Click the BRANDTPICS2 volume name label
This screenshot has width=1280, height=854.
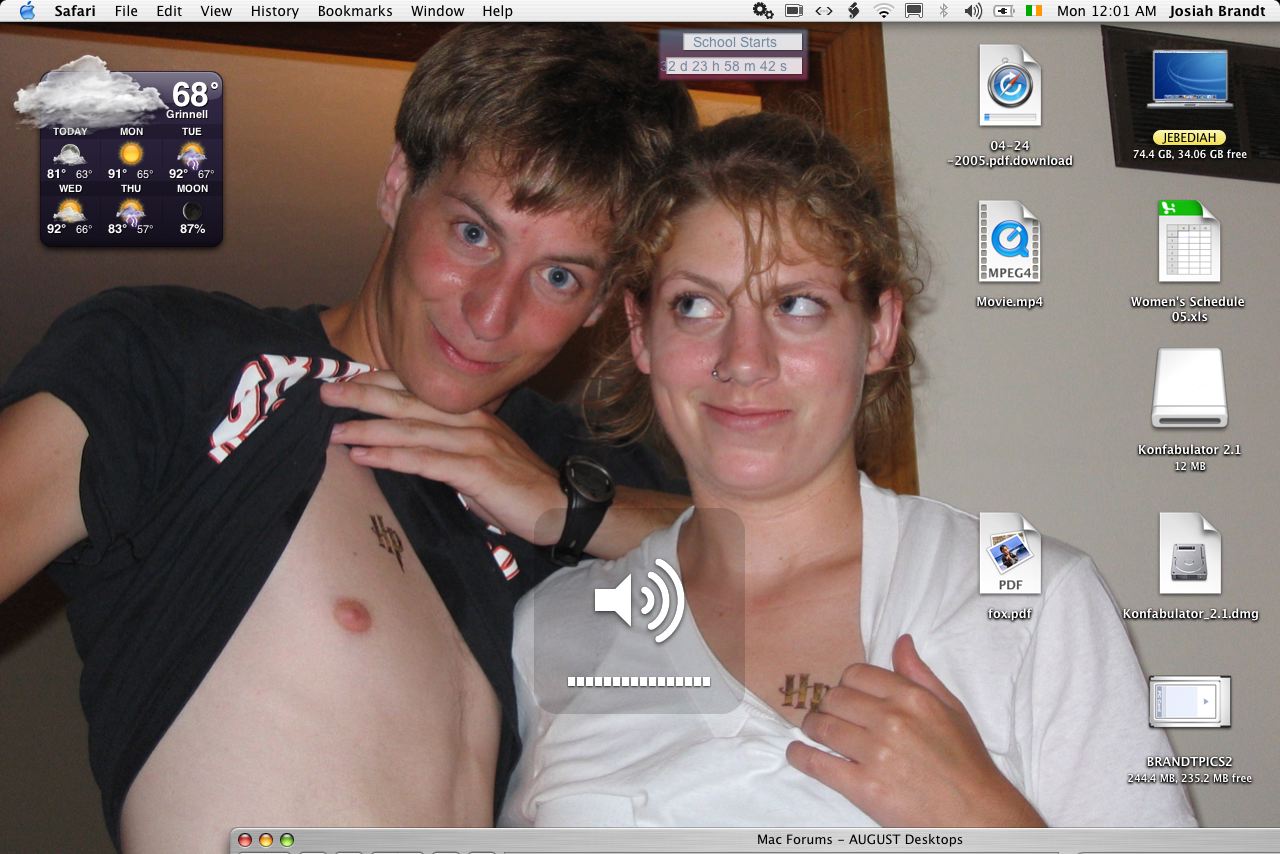[1189, 762]
